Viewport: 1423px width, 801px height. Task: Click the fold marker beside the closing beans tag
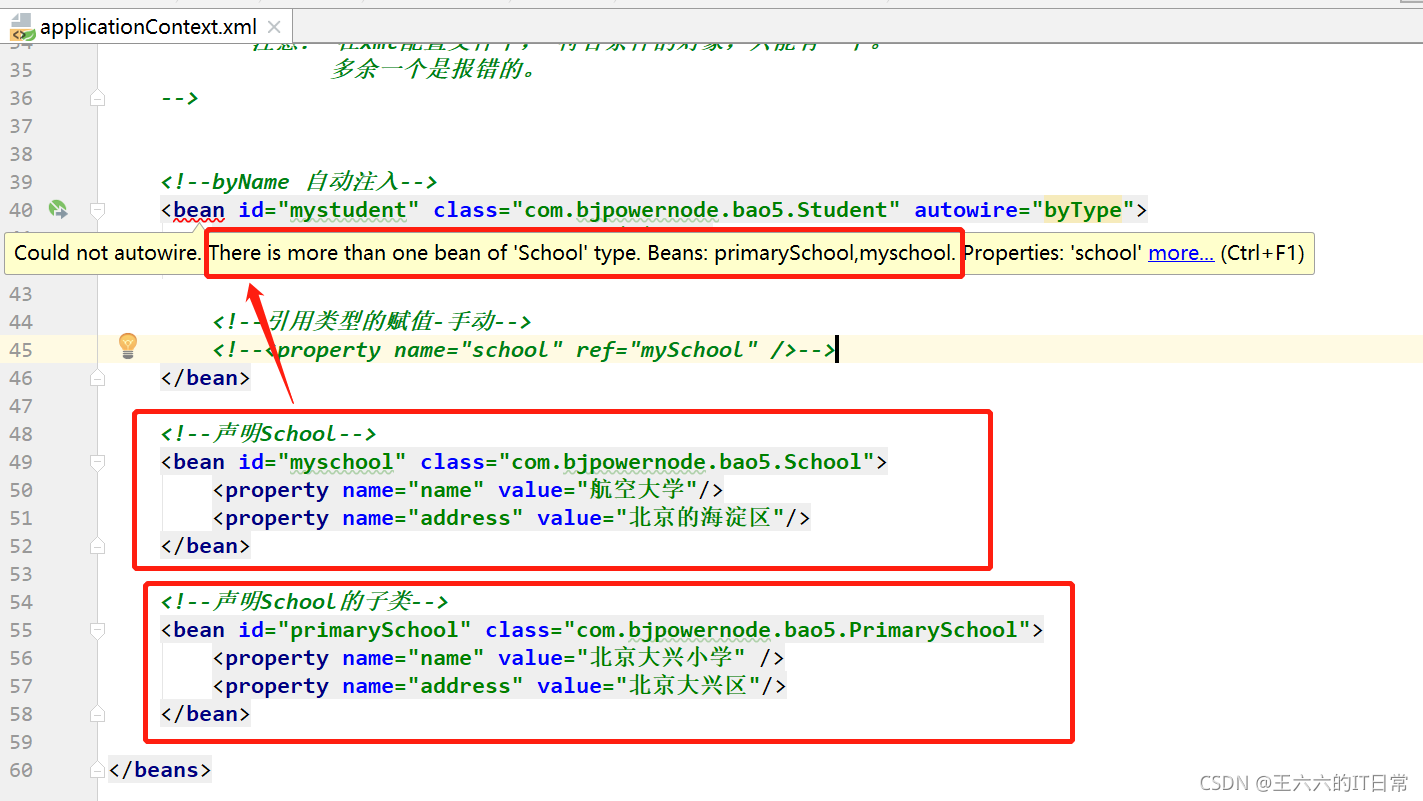pos(97,770)
